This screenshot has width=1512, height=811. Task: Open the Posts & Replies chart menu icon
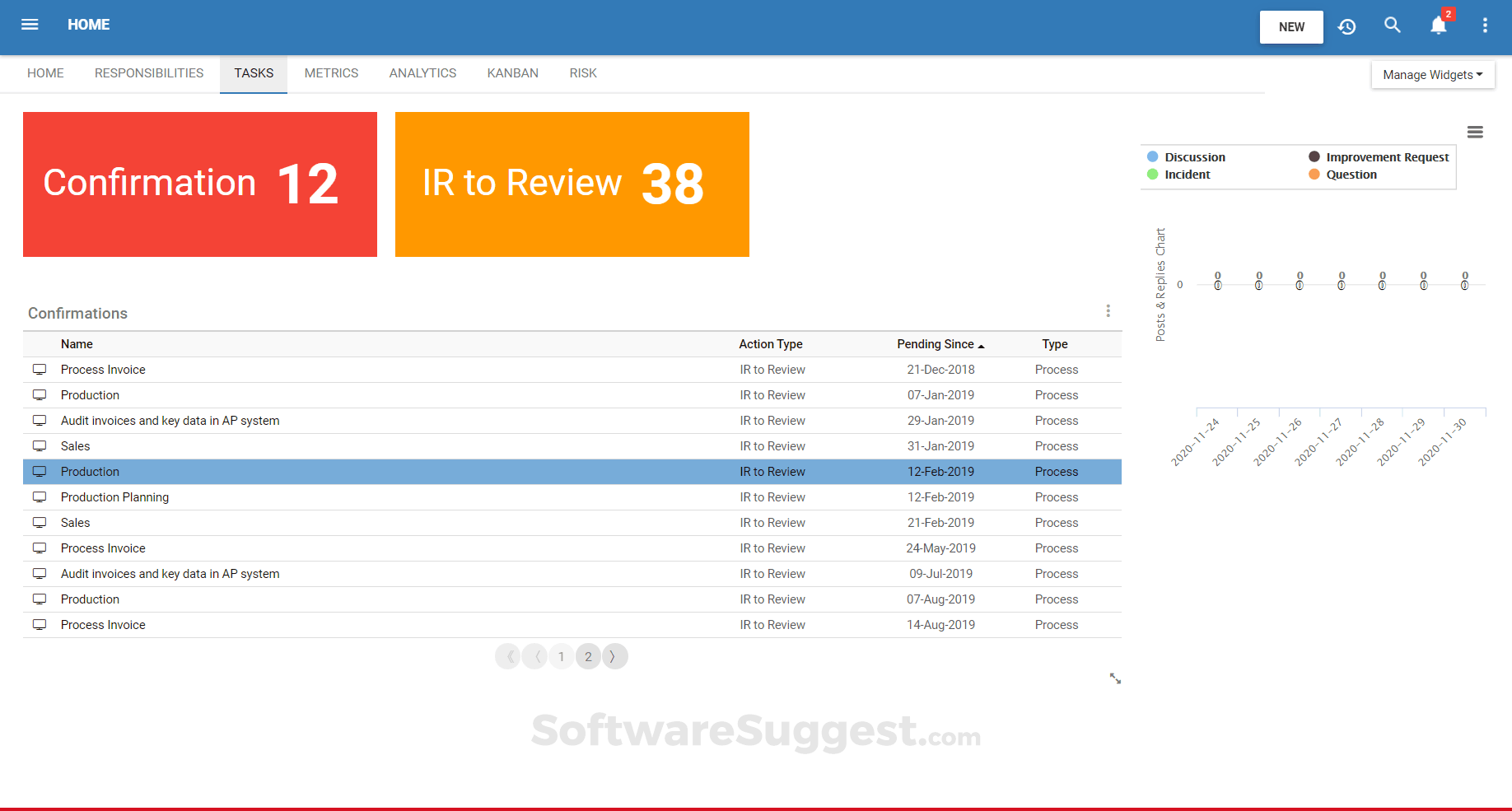[x=1475, y=132]
